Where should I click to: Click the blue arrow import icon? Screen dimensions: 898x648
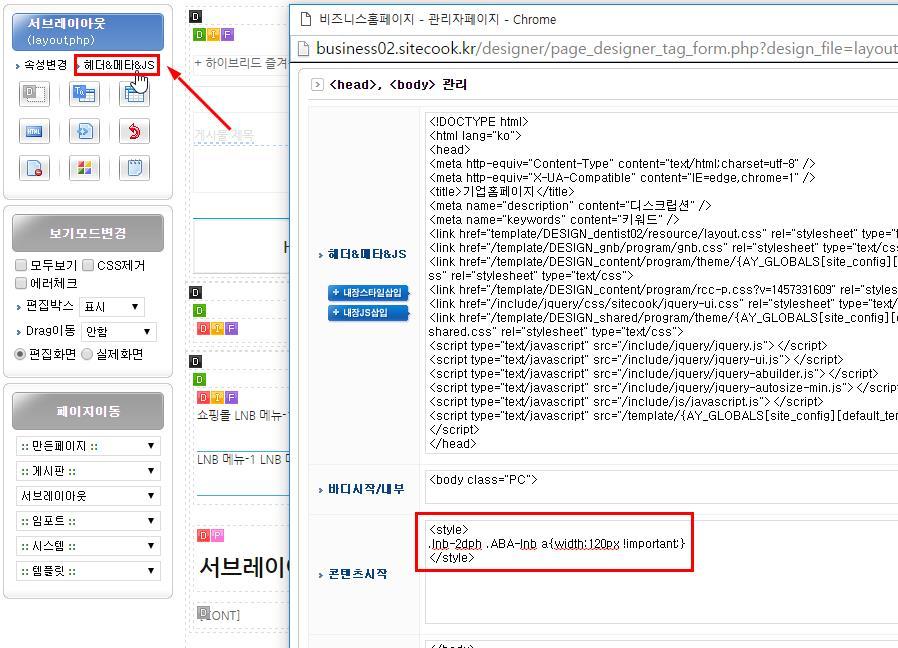[x=84, y=131]
